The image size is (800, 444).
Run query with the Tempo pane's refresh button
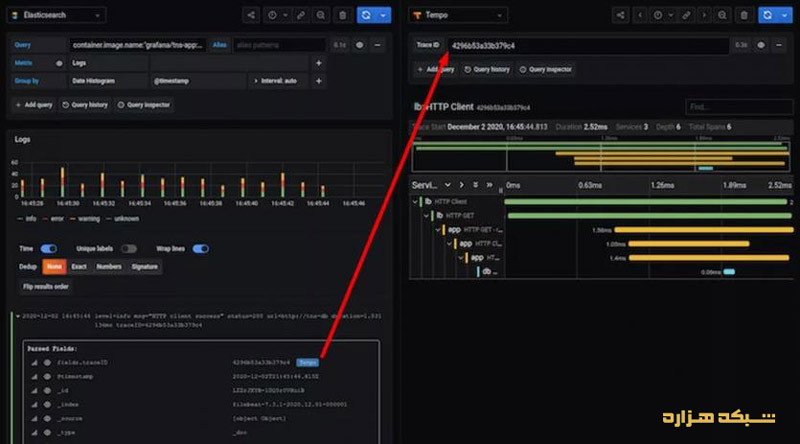767,15
